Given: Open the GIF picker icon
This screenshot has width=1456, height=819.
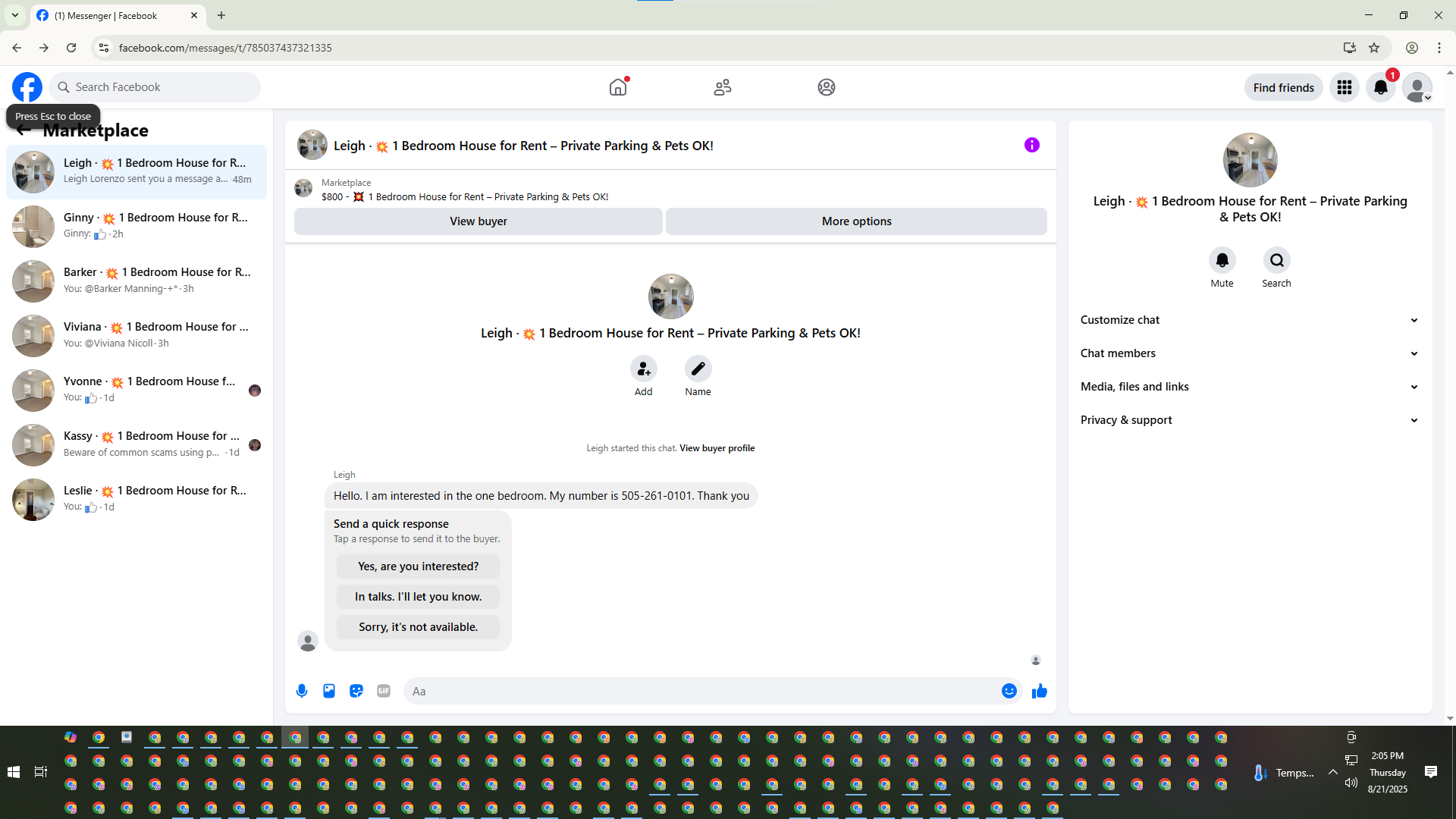Looking at the screenshot, I should tap(384, 691).
